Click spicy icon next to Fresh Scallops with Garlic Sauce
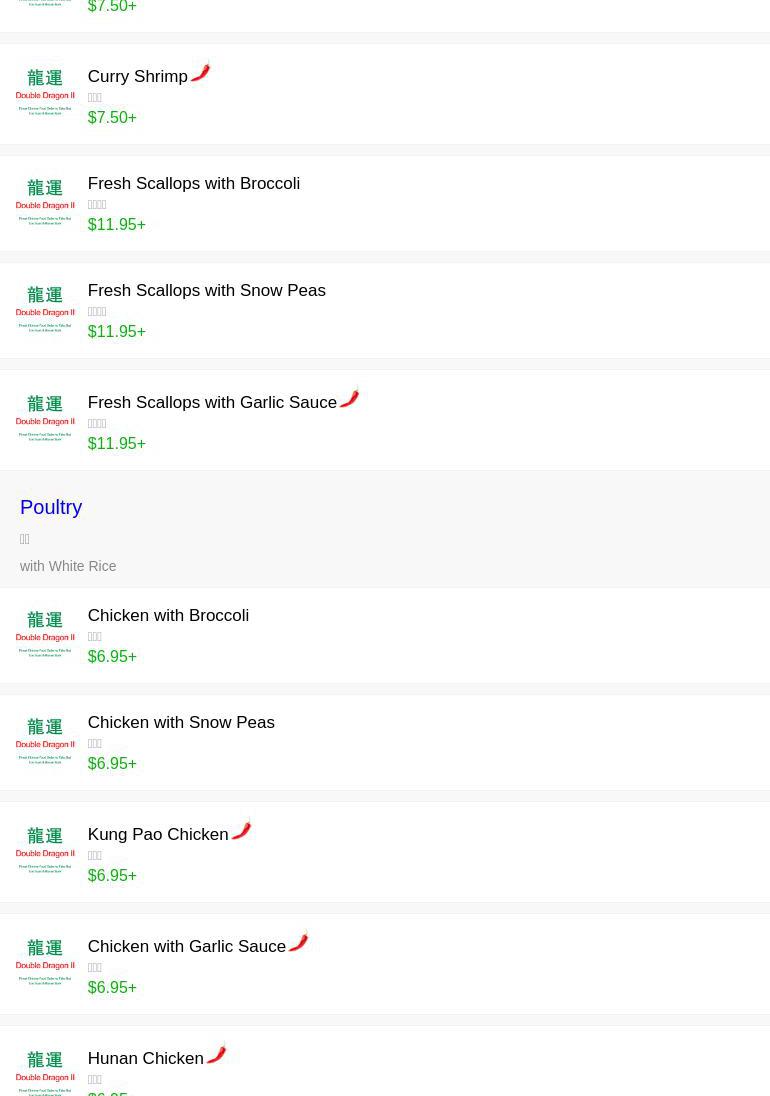 coord(349,398)
